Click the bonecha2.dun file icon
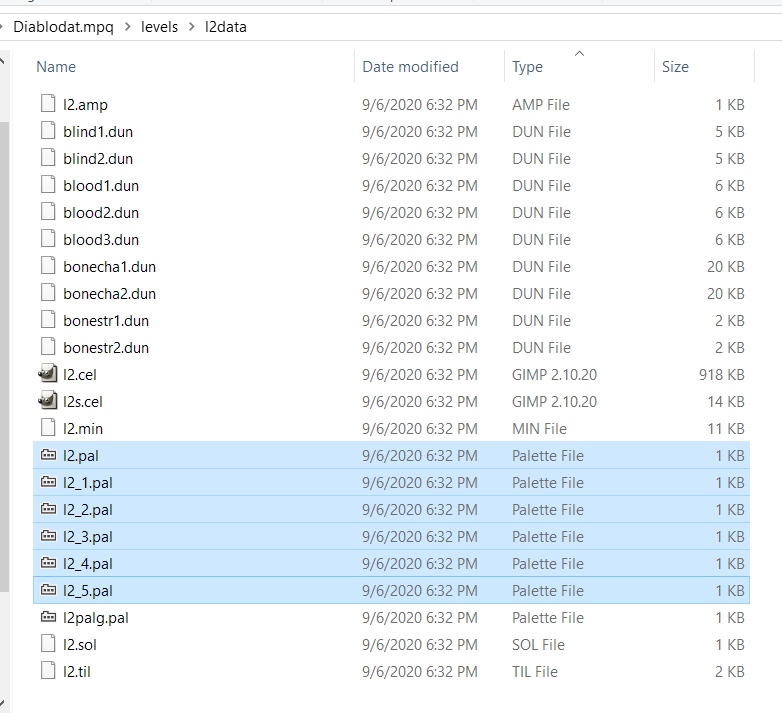The height and width of the screenshot is (713, 782). [x=48, y=292]
